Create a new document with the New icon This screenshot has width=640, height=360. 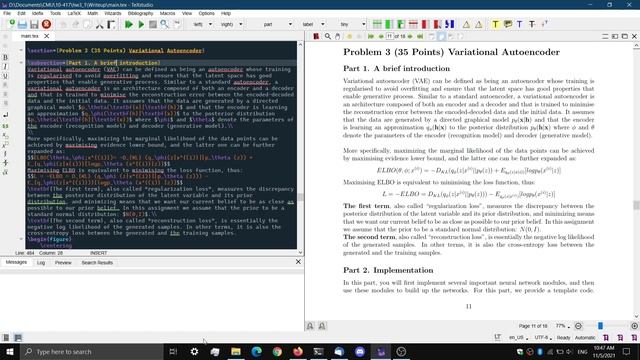tap(11, 24)
